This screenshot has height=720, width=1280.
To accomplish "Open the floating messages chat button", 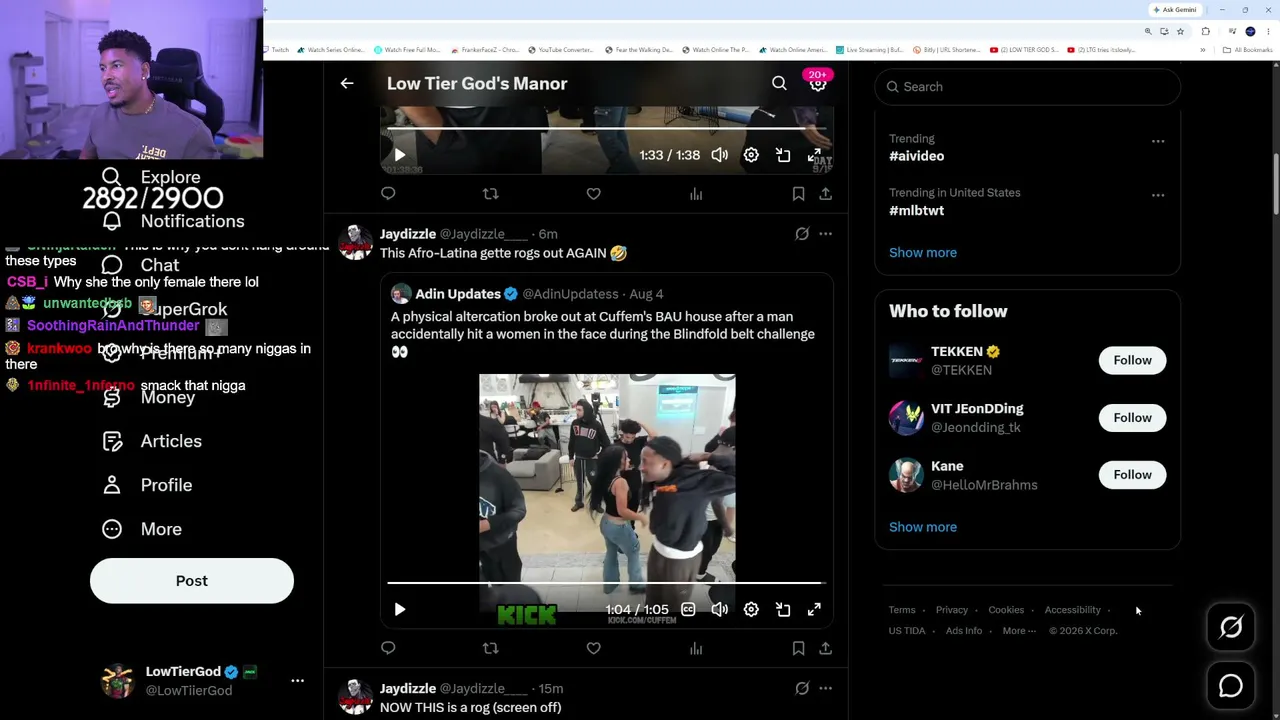I will click(x=1231, y=686).
